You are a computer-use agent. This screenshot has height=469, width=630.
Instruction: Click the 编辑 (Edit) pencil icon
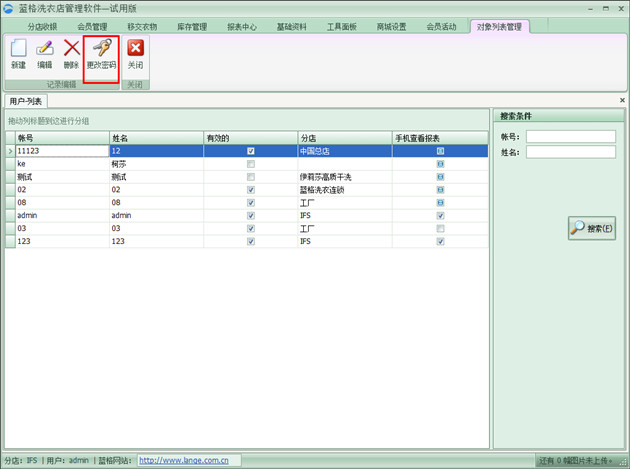[45, 49]
